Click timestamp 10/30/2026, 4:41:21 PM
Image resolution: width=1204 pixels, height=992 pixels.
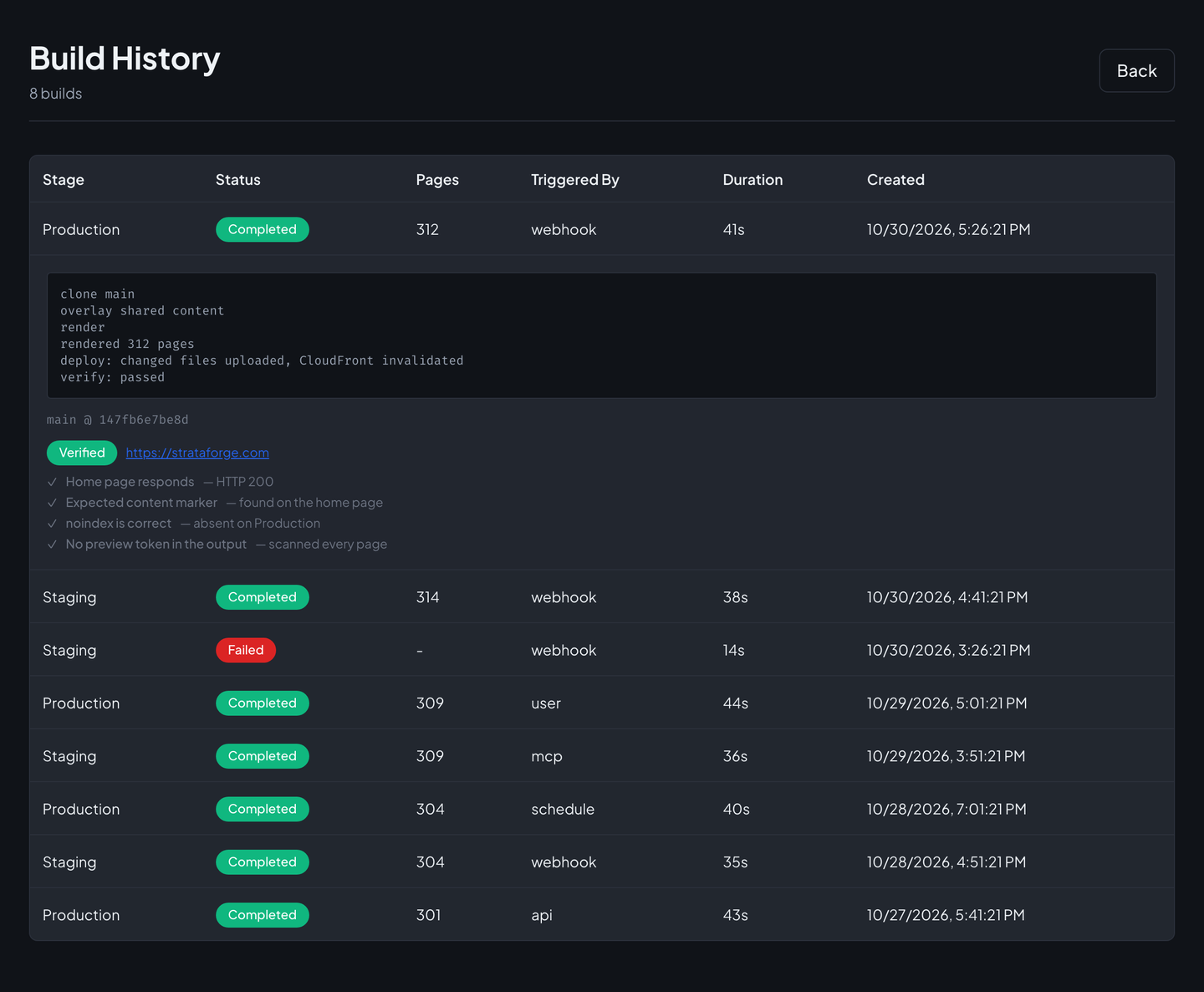click(x=947, y=597)
